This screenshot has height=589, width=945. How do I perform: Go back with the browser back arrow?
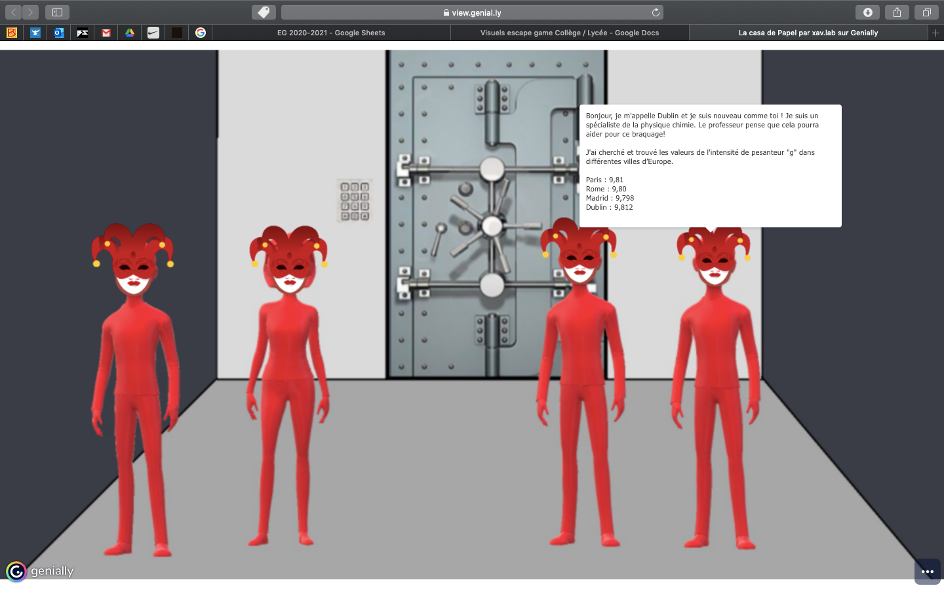coord(13,12)
